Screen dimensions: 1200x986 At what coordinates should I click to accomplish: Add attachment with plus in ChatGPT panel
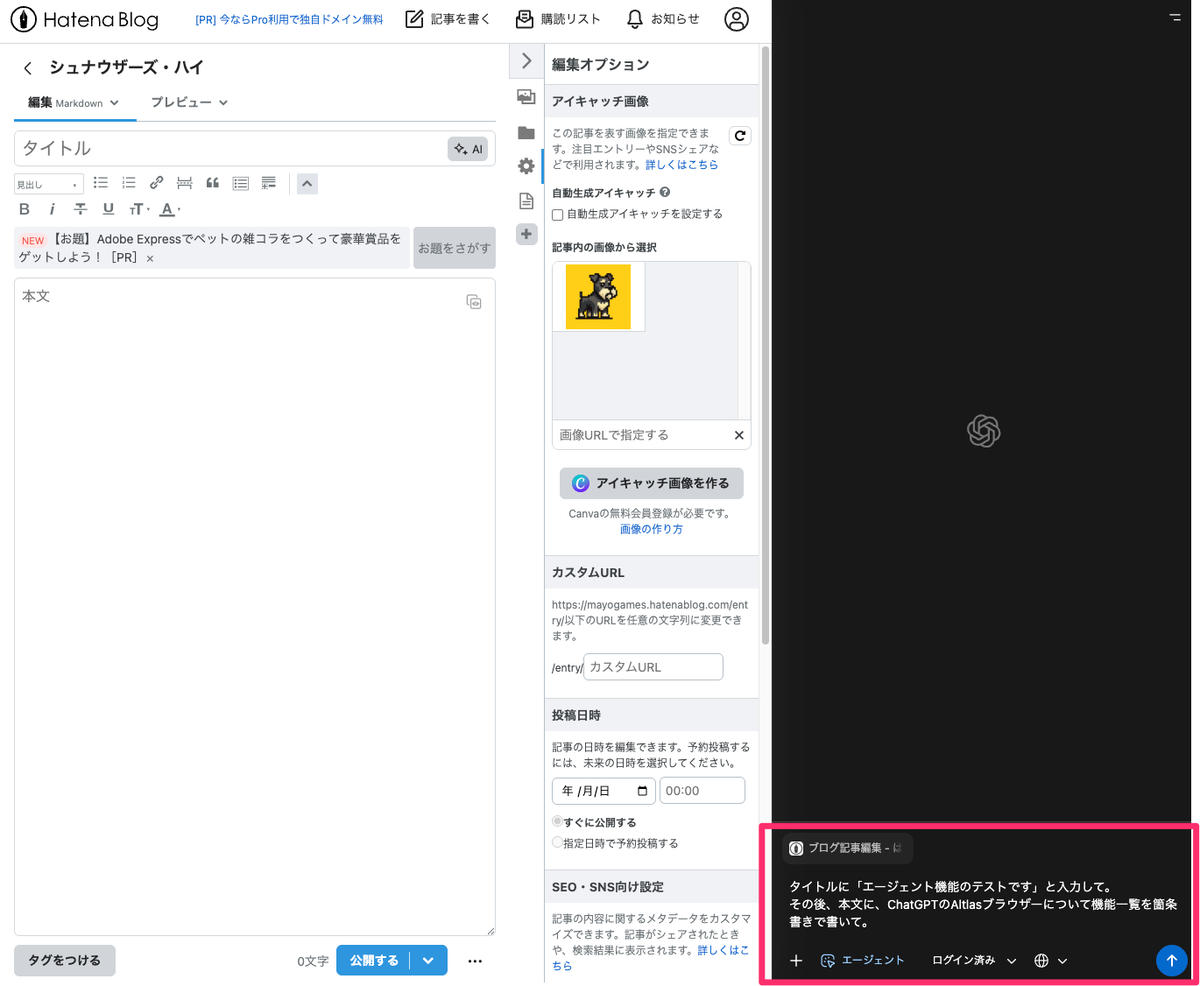pos(796,960)
